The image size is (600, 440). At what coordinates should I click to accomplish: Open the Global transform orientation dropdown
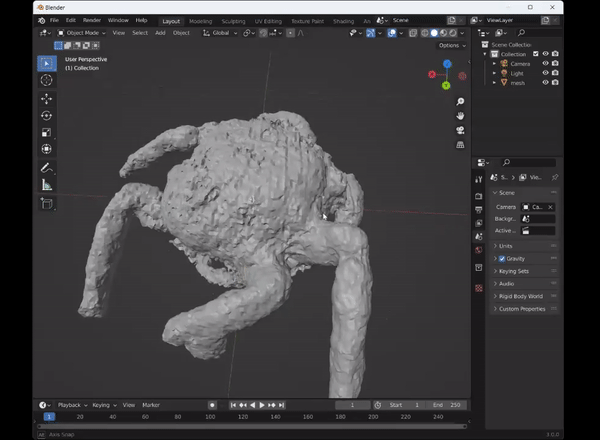coord(222,33)
